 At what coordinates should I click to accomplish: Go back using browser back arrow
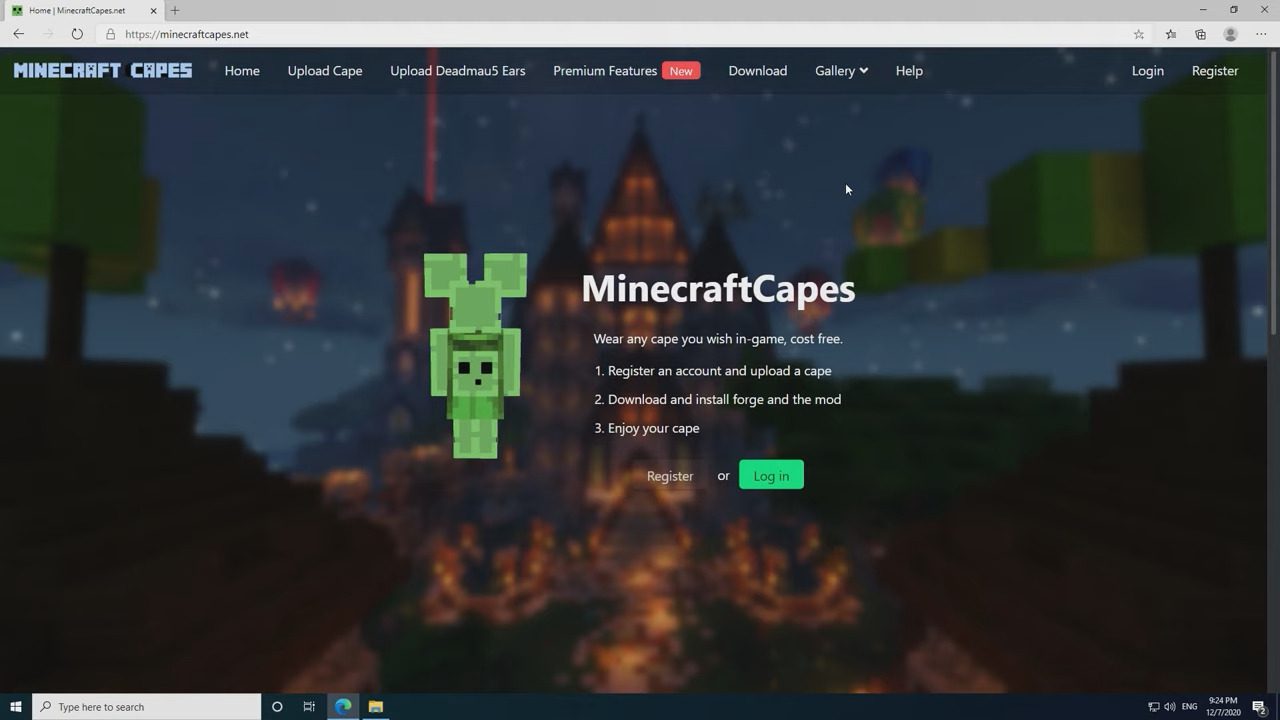coord(18,34)
